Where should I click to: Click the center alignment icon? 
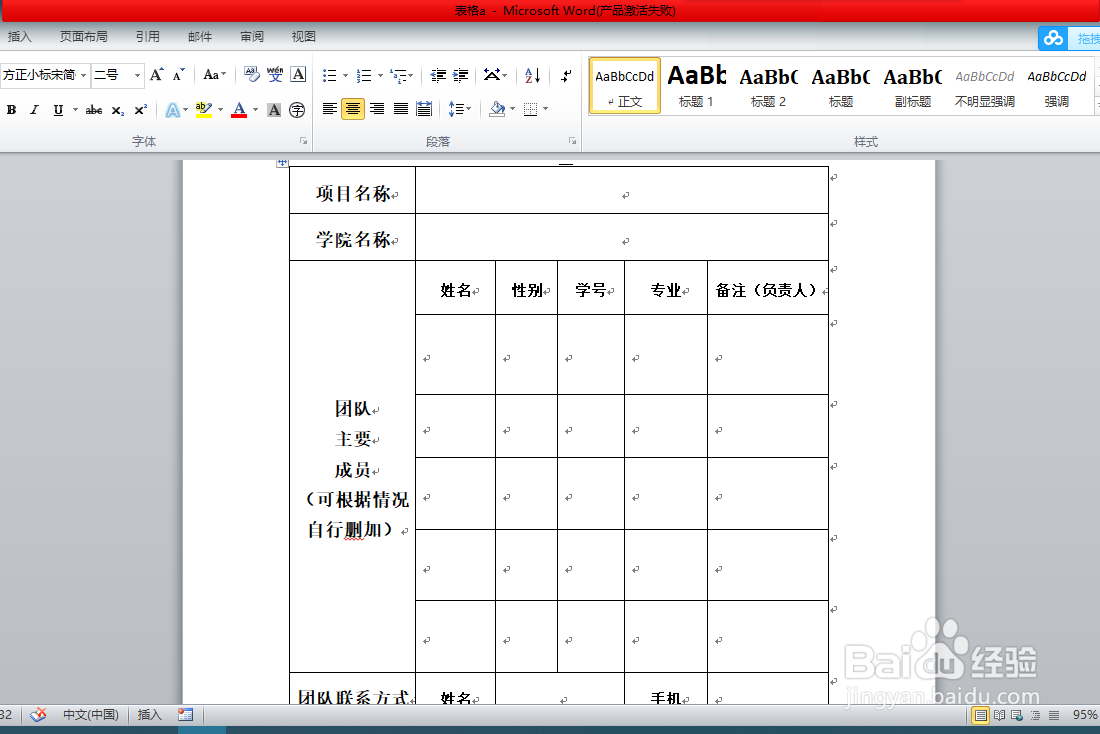tap(353, 108)
